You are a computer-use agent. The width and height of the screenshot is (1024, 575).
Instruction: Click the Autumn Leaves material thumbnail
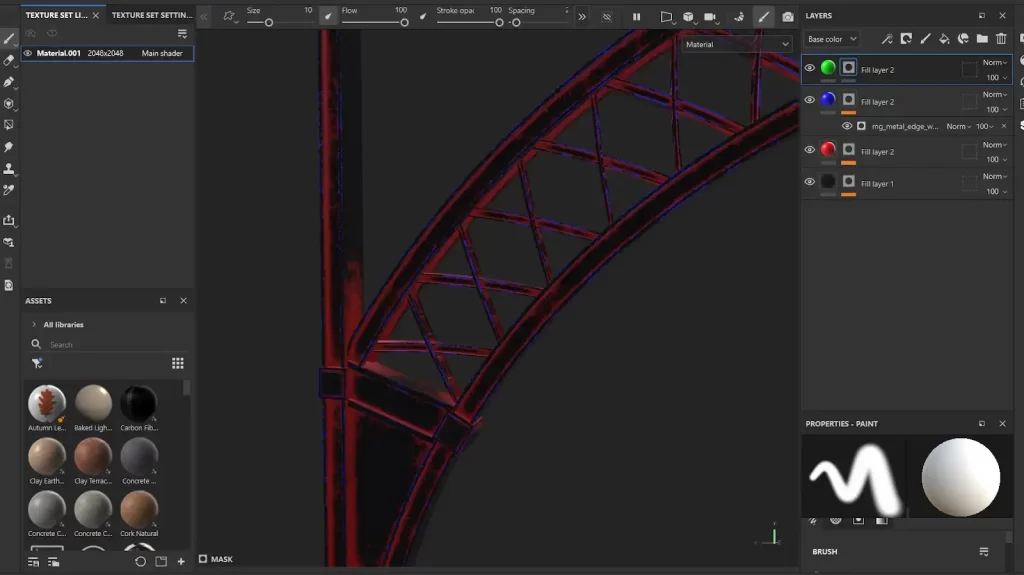(47, 403)
